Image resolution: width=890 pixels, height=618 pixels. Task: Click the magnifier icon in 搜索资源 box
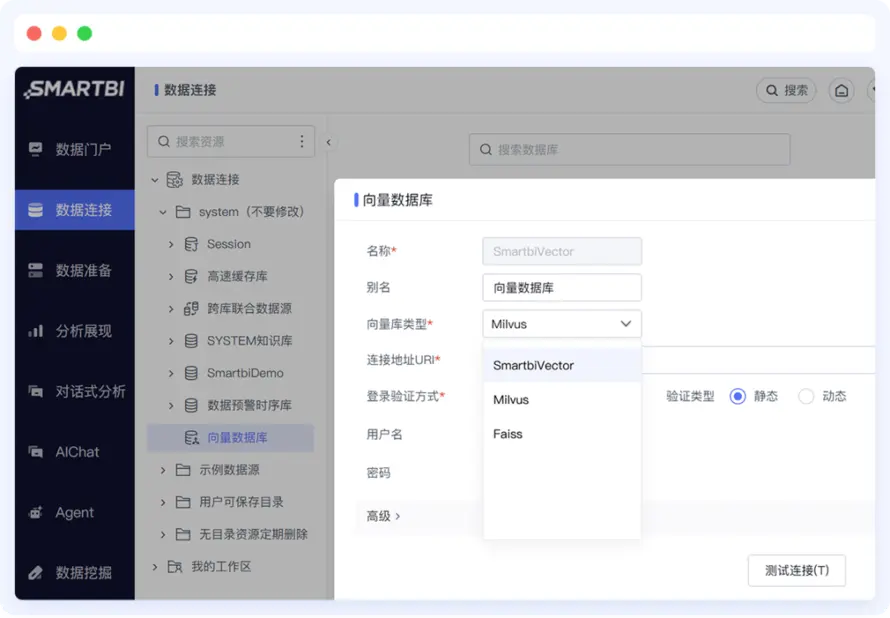tap(163, 141)
